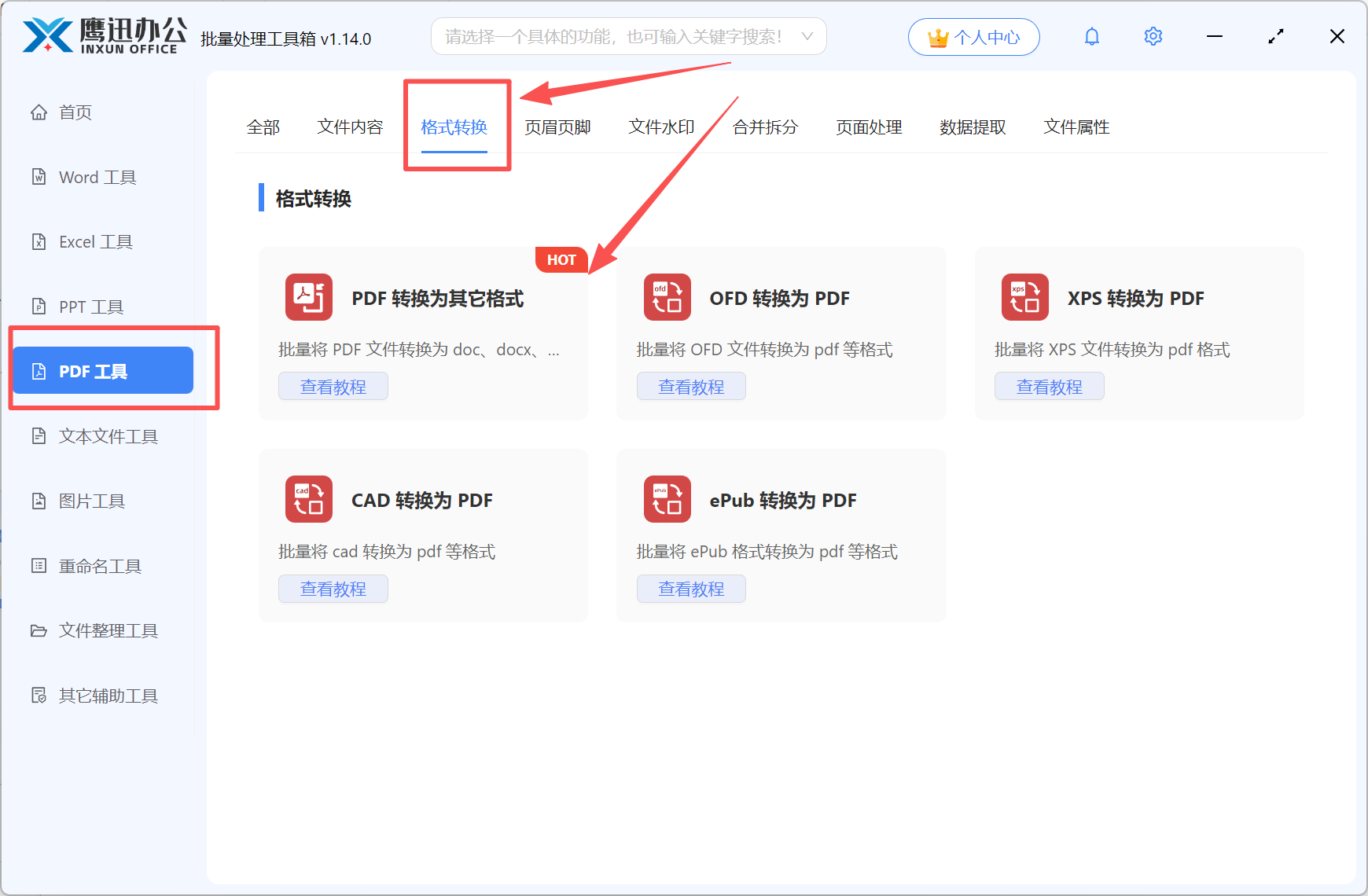1368x896 pixels.
Task: Open the PPT 工具 category
Action: pyautogui.click(x=90, y=306)
